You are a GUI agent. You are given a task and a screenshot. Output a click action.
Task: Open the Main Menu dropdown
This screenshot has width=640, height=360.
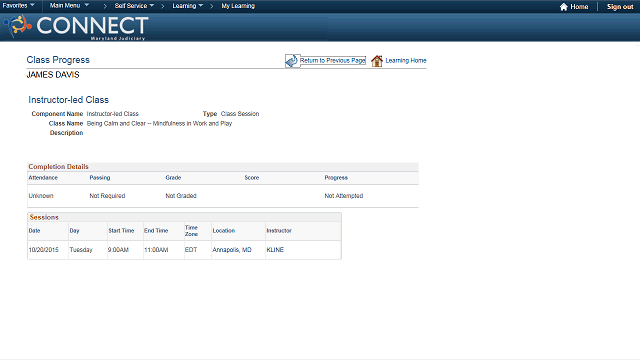pyautogui.click(x=69, y=6)
